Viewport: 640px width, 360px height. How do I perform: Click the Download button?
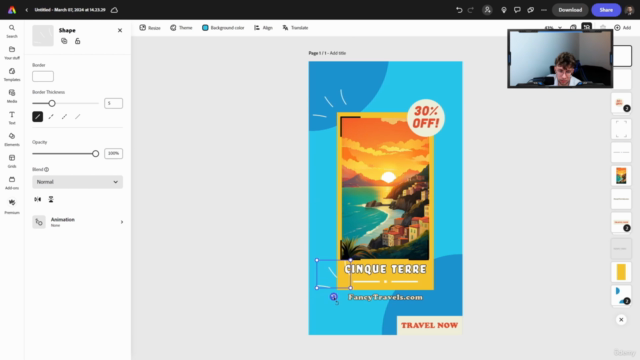pyautogui.click(x=570, y=10)
